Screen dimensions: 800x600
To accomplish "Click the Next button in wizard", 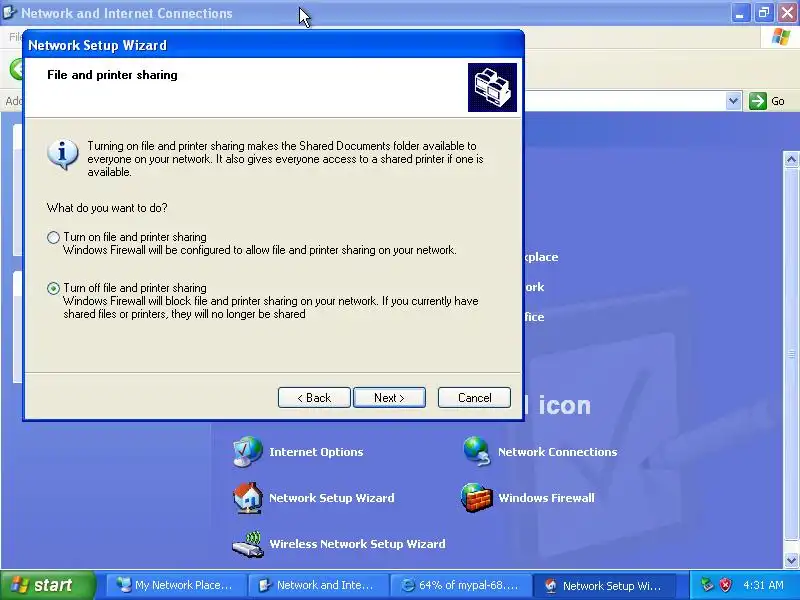I will click(x=389, y=397).
